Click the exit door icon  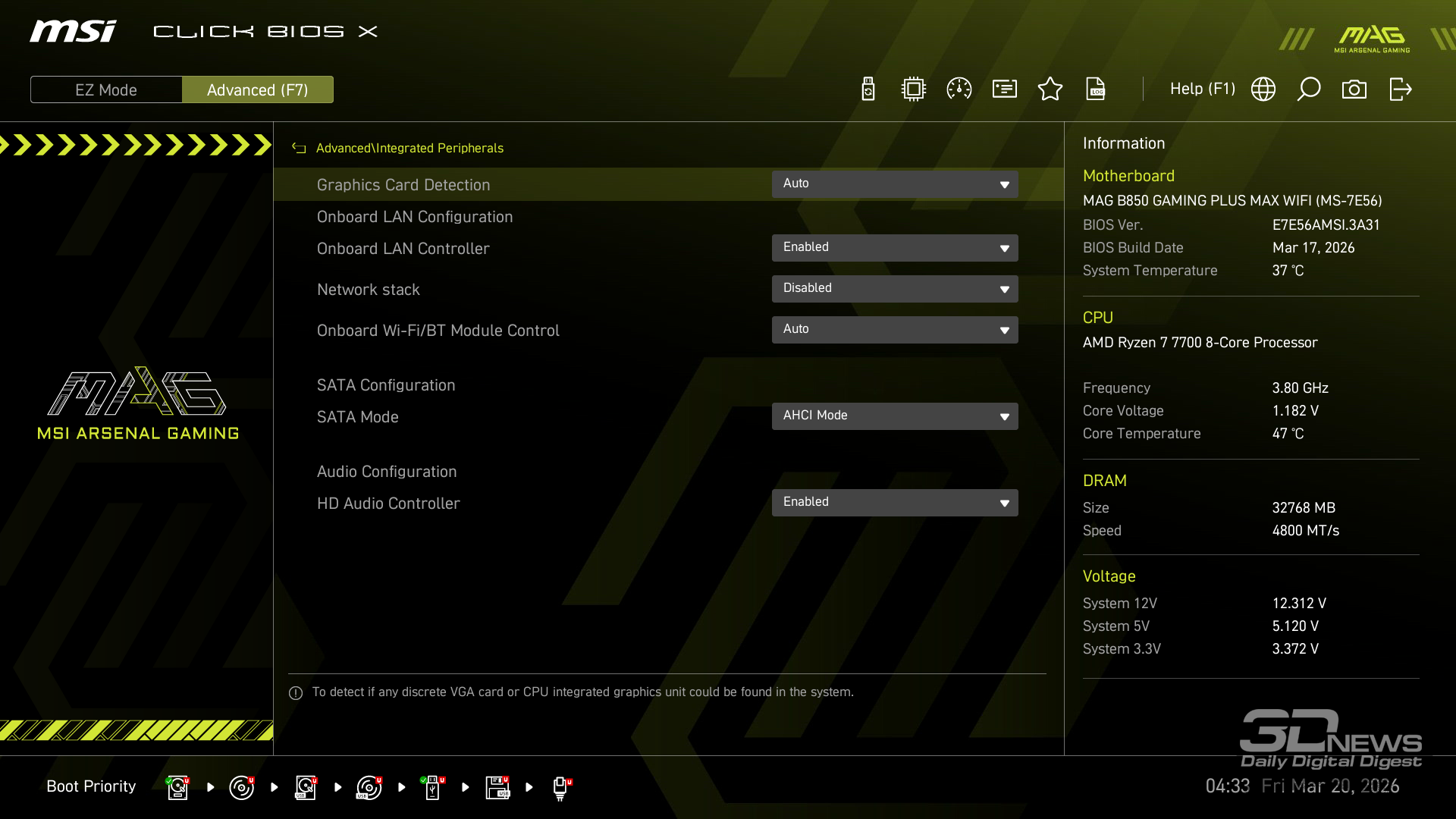(x=1400, y=89)
